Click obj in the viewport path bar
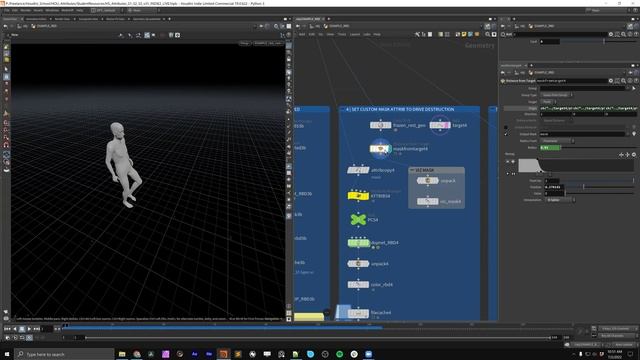The image size is (640, 360). click(25, 26)
